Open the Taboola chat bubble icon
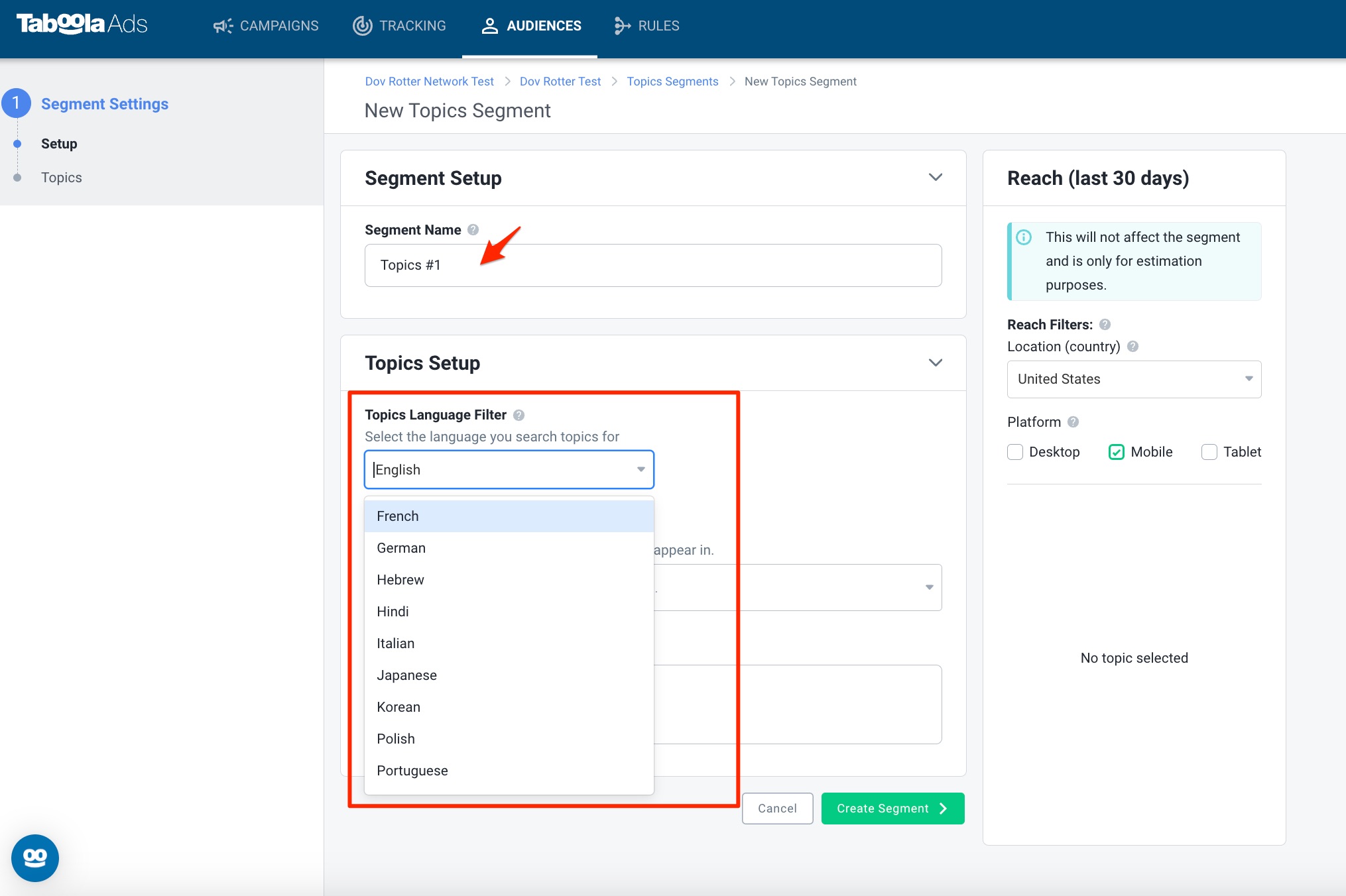This screenshot has height=896, width=1346. click(35, 858)
